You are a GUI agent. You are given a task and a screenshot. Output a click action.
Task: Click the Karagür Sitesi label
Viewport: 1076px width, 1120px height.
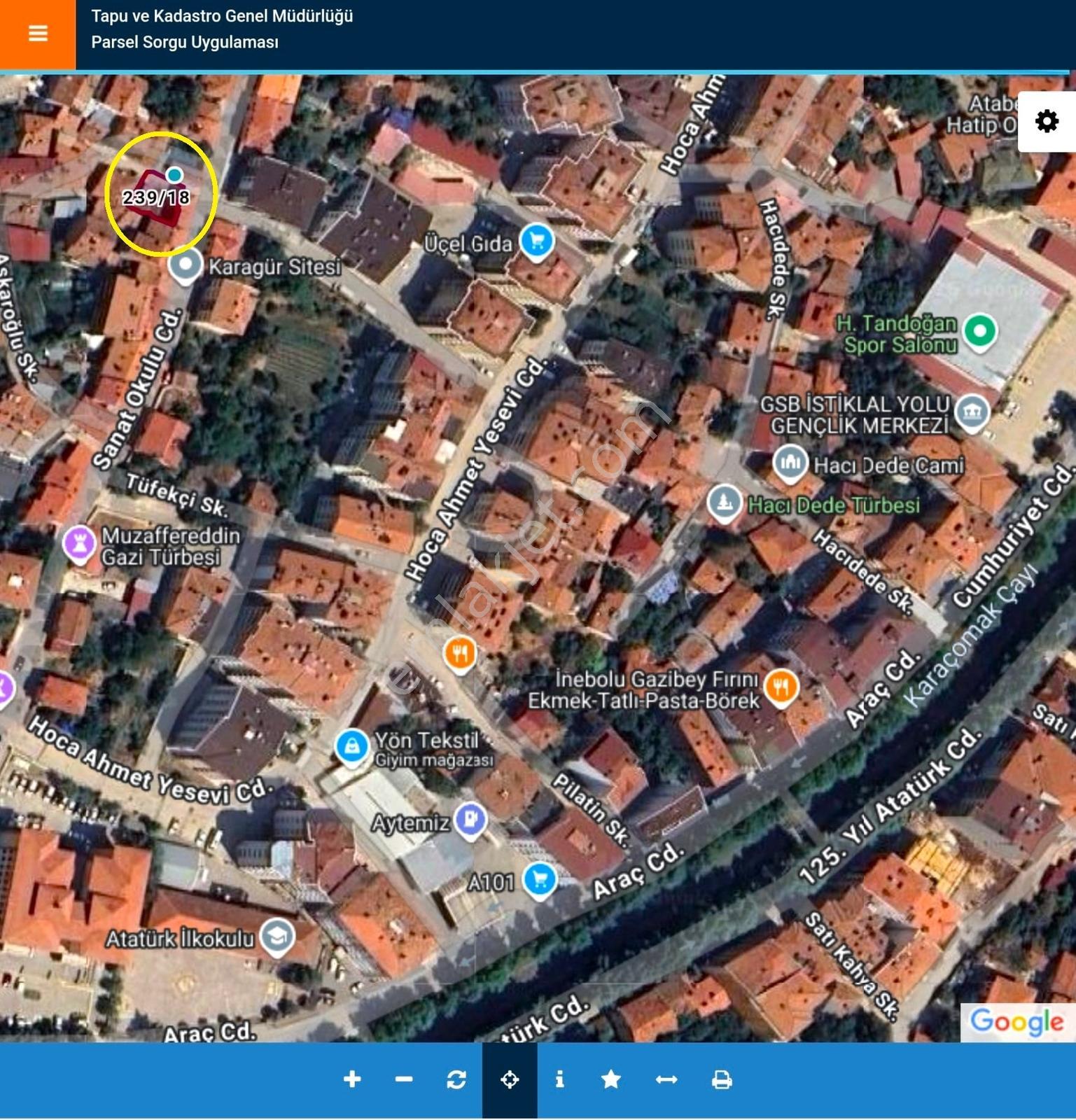click(274, 267)
